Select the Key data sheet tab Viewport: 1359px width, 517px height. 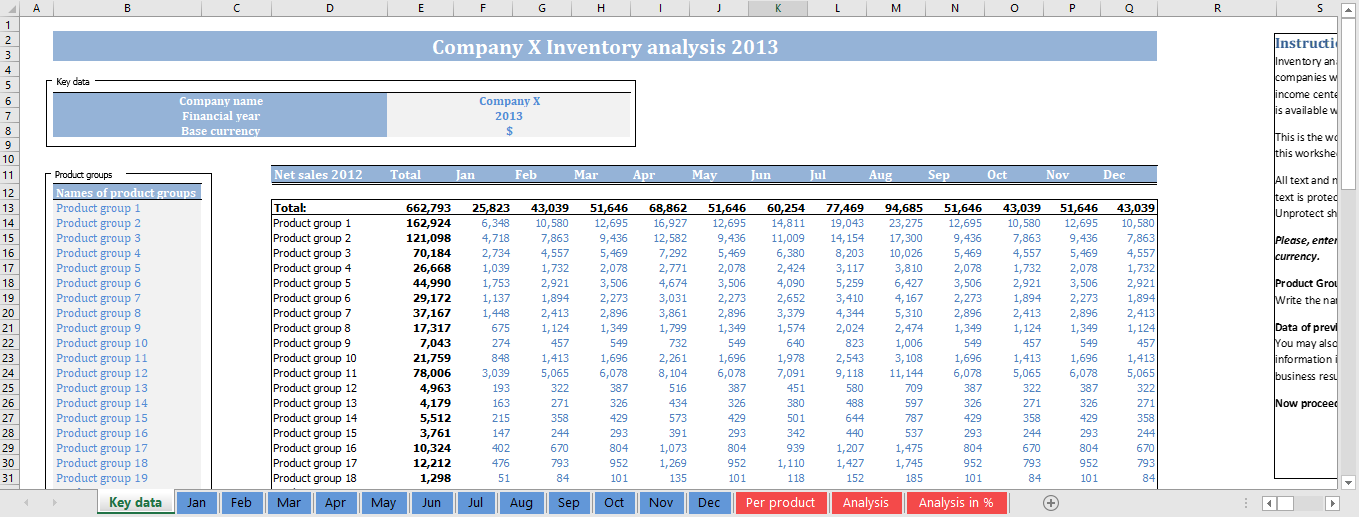click(x=135, y=503)
